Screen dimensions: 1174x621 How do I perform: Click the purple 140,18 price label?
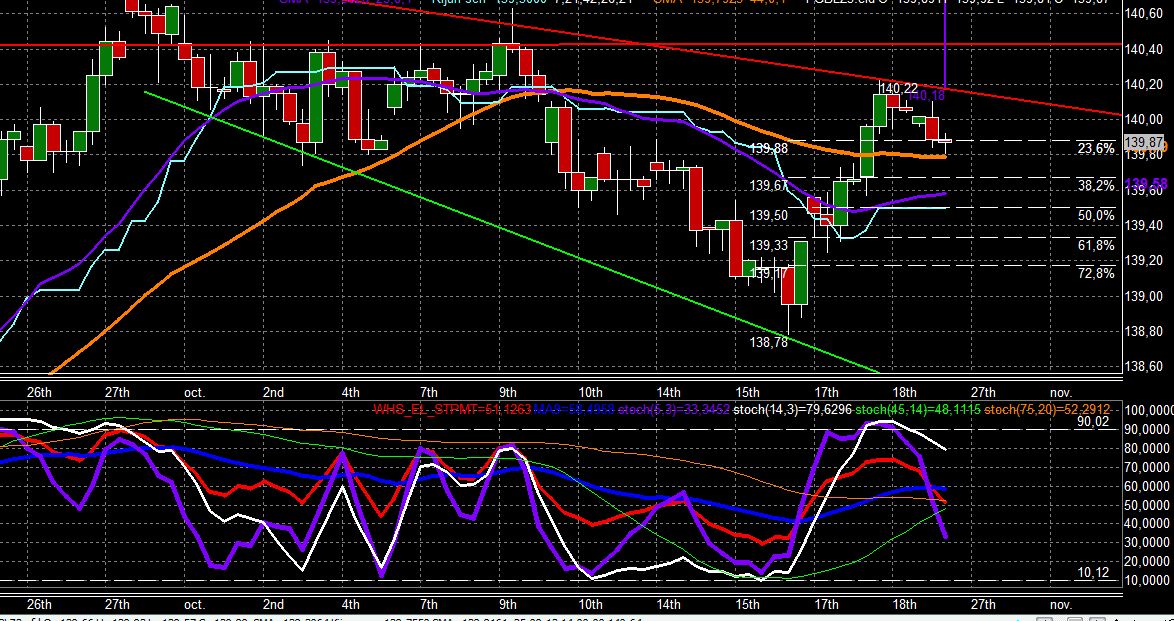925,95
